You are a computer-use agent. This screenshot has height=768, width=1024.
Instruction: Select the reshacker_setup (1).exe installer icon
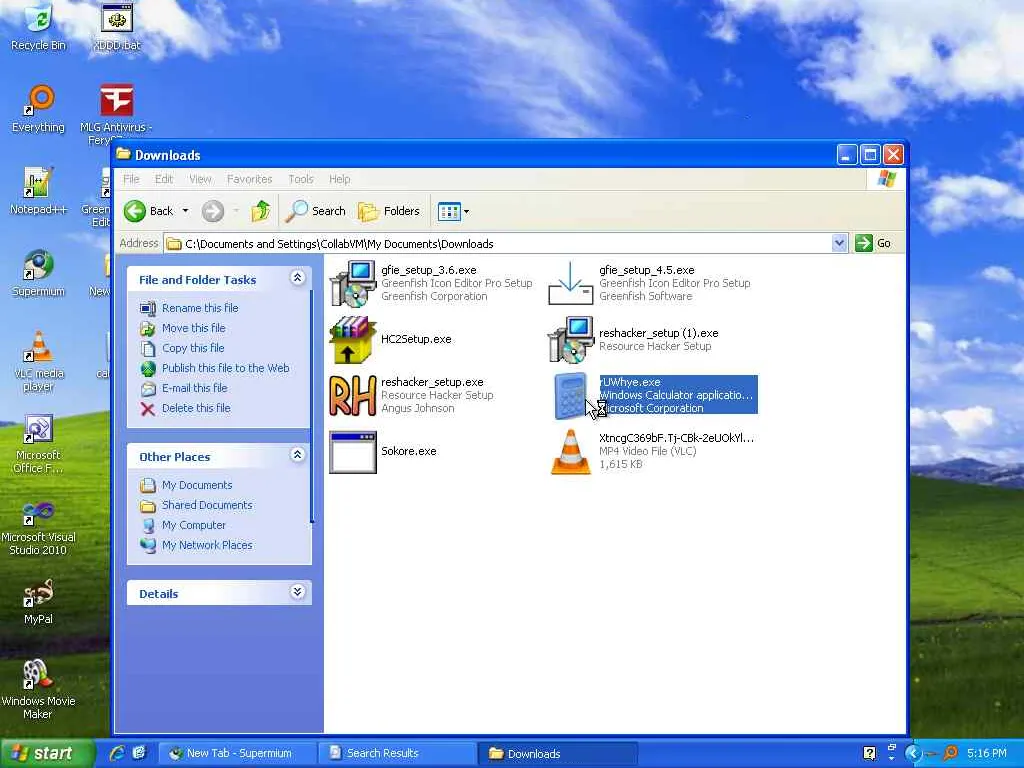pos(570,340)
